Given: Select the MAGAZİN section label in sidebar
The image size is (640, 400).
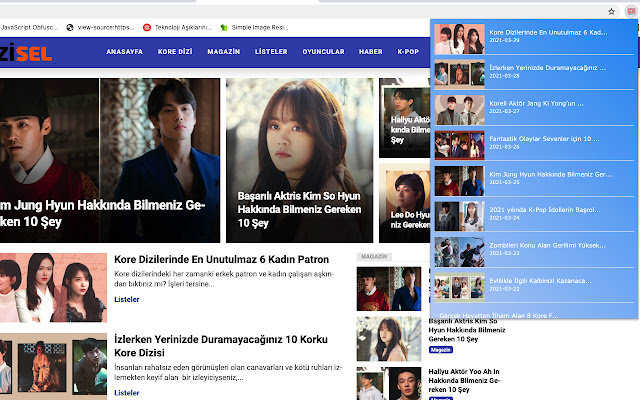Looking at the screenshot, I should pyautogui.click(x=374, y=256).
